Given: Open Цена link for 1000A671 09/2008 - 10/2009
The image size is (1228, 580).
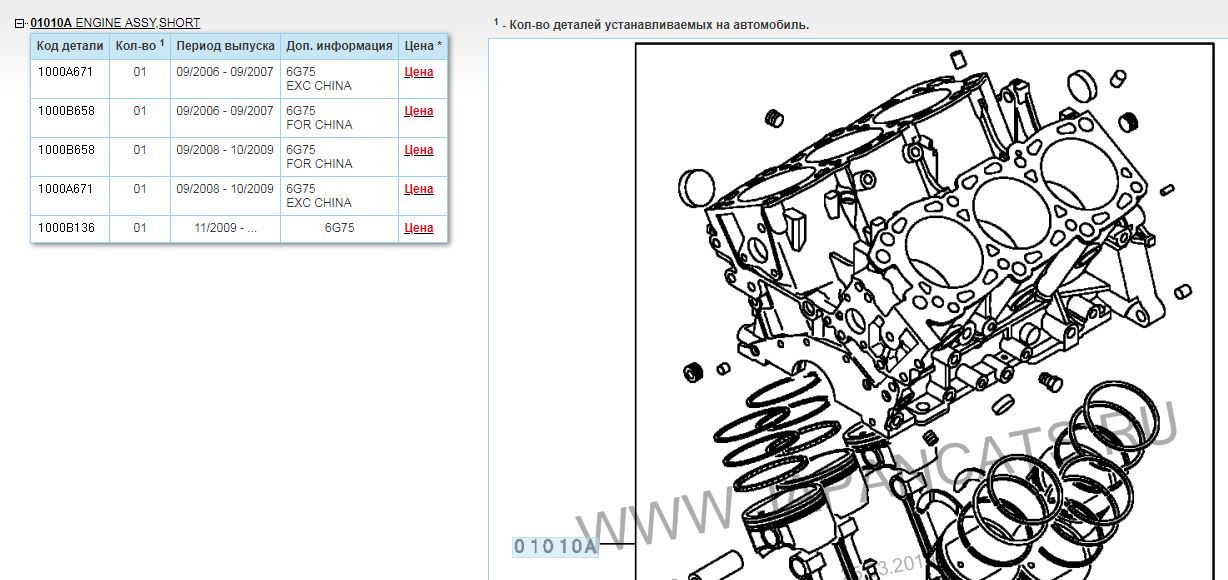Looking at the screenshot, I should [x=418, y=189].
